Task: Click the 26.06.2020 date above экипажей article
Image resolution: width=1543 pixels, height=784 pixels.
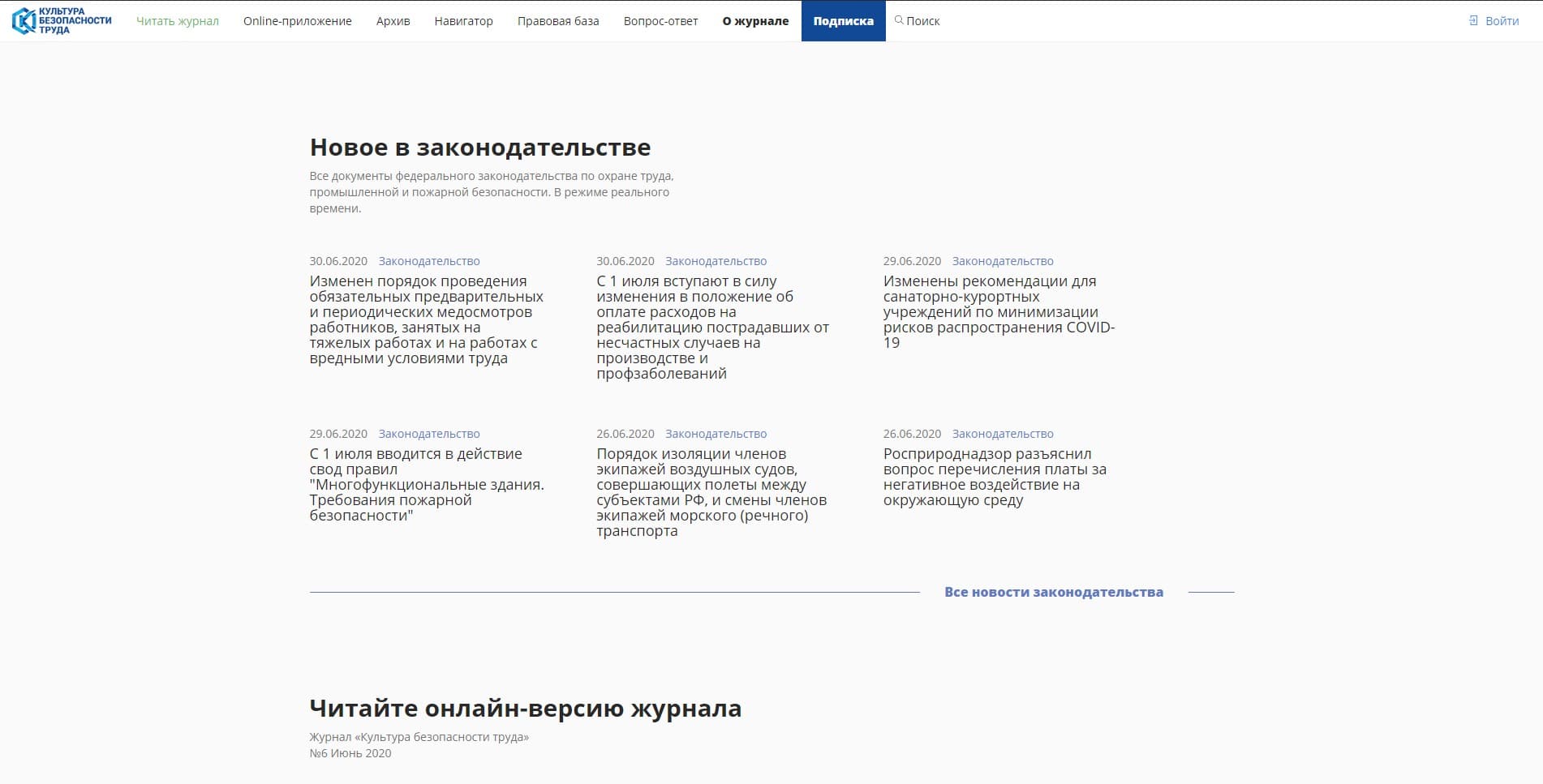Action: point(625,434)
